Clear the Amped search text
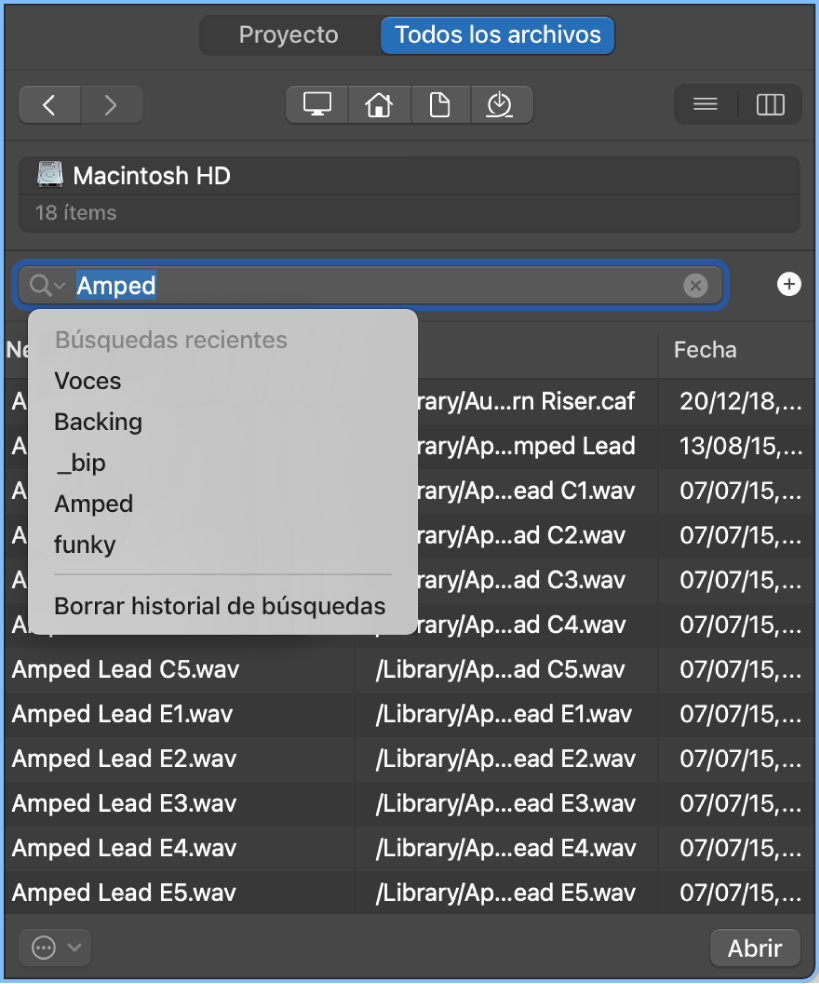This screenshot has height=984, width=819. pyautogui.click(x=695, y=286)
